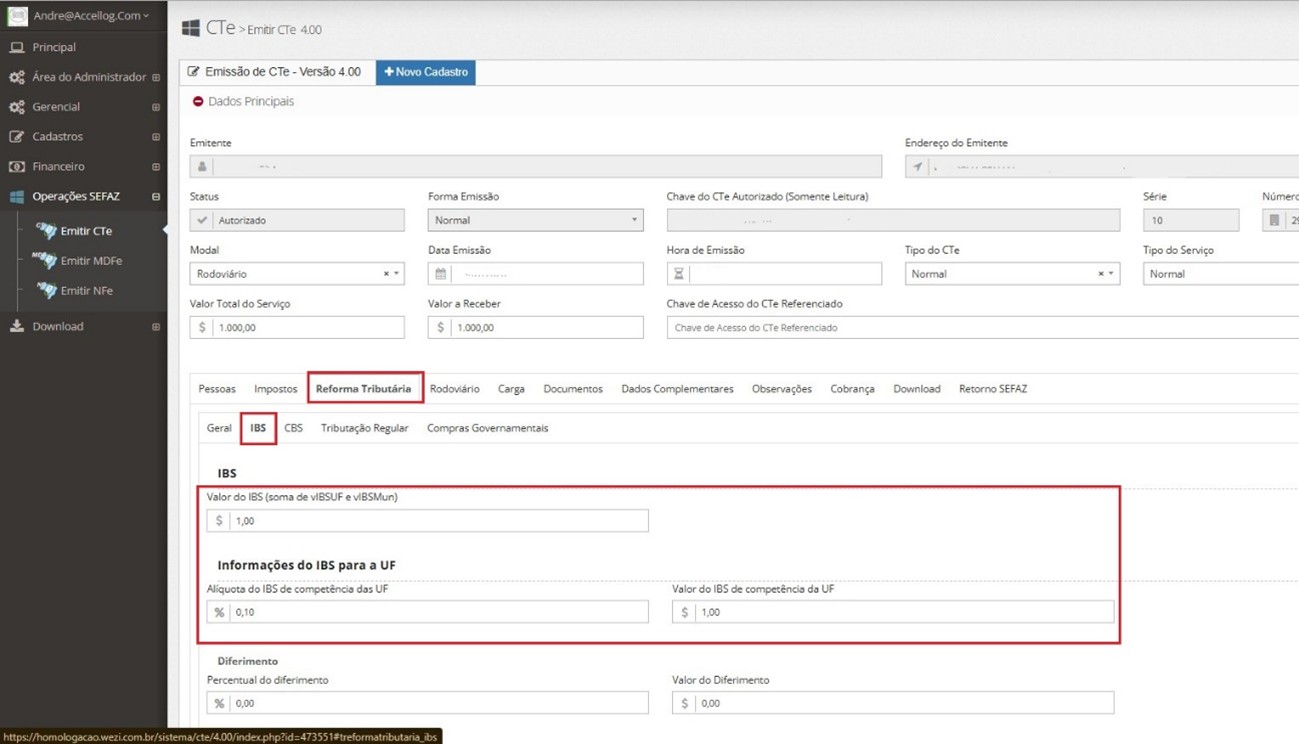The height and width of the screenshot is (744, 1299).
Task: Select the IBS sub-tab
Action: click(258, 428)
